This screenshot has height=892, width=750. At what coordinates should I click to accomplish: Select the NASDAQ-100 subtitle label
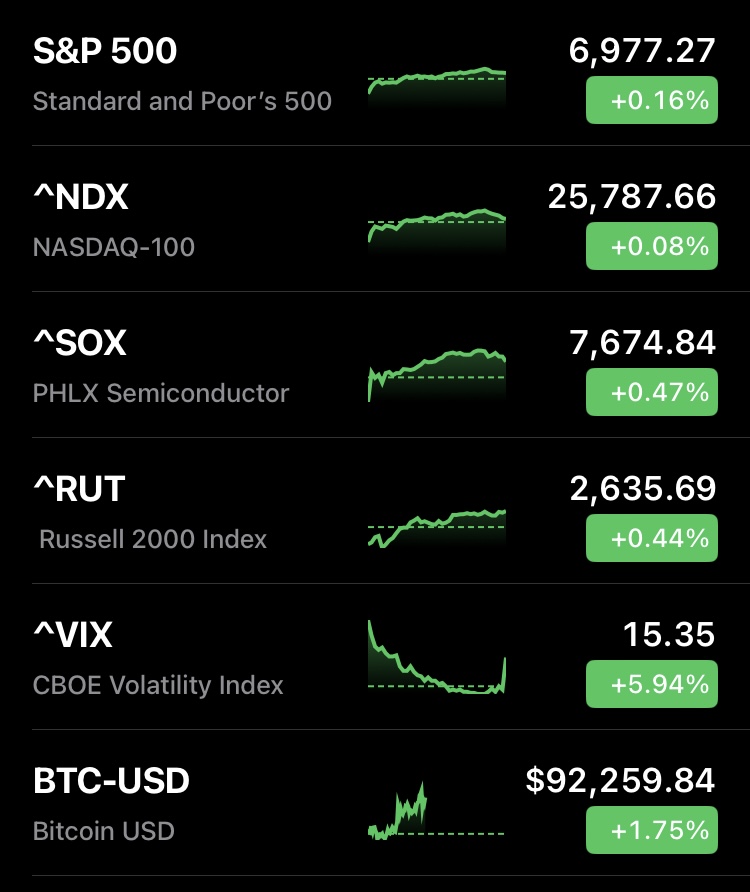pos(114,247)
